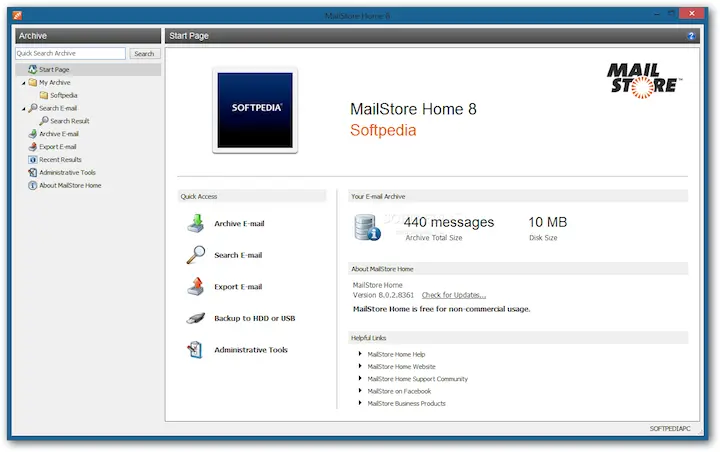Screen dimensions: 720x452
Task: Click the '10 MB' disk size value
Action: coord(547,222)
